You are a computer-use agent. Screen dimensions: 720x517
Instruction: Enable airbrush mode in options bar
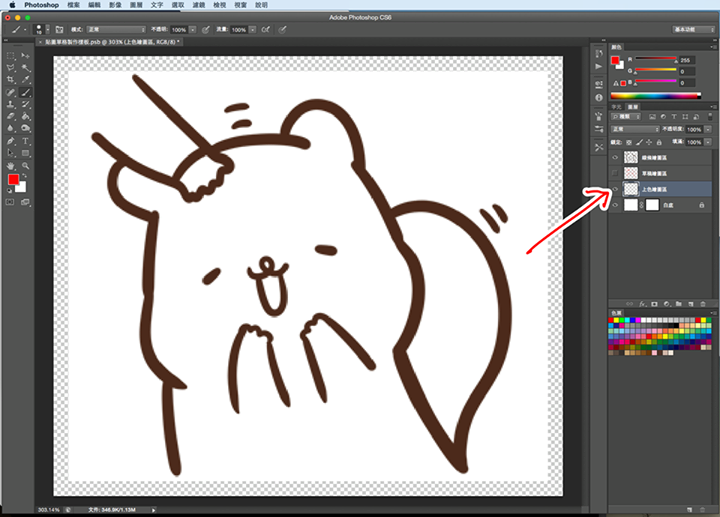click(266, 29)
